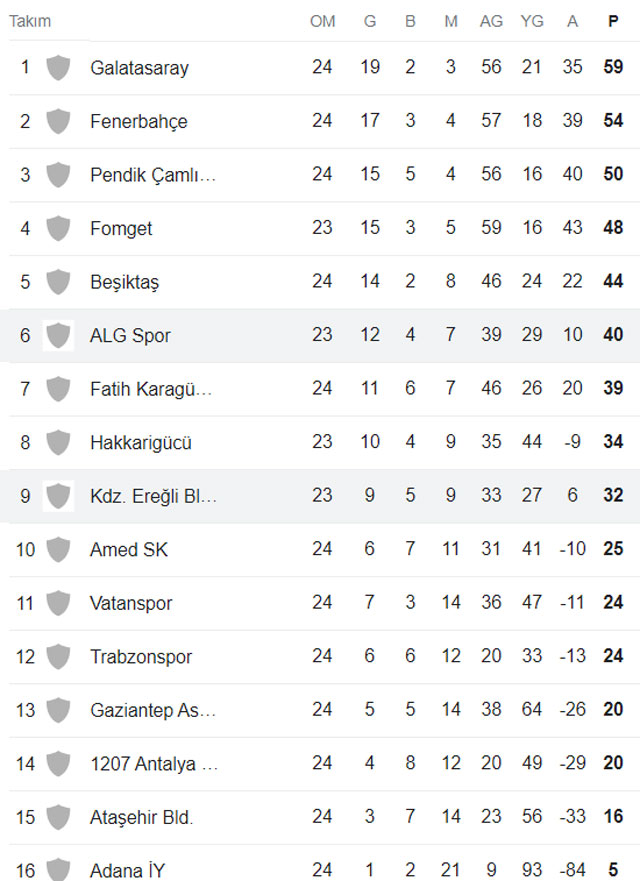The image size is (640, 881).
Task: Click the OM matches-played column header
Action: point(323,21)
